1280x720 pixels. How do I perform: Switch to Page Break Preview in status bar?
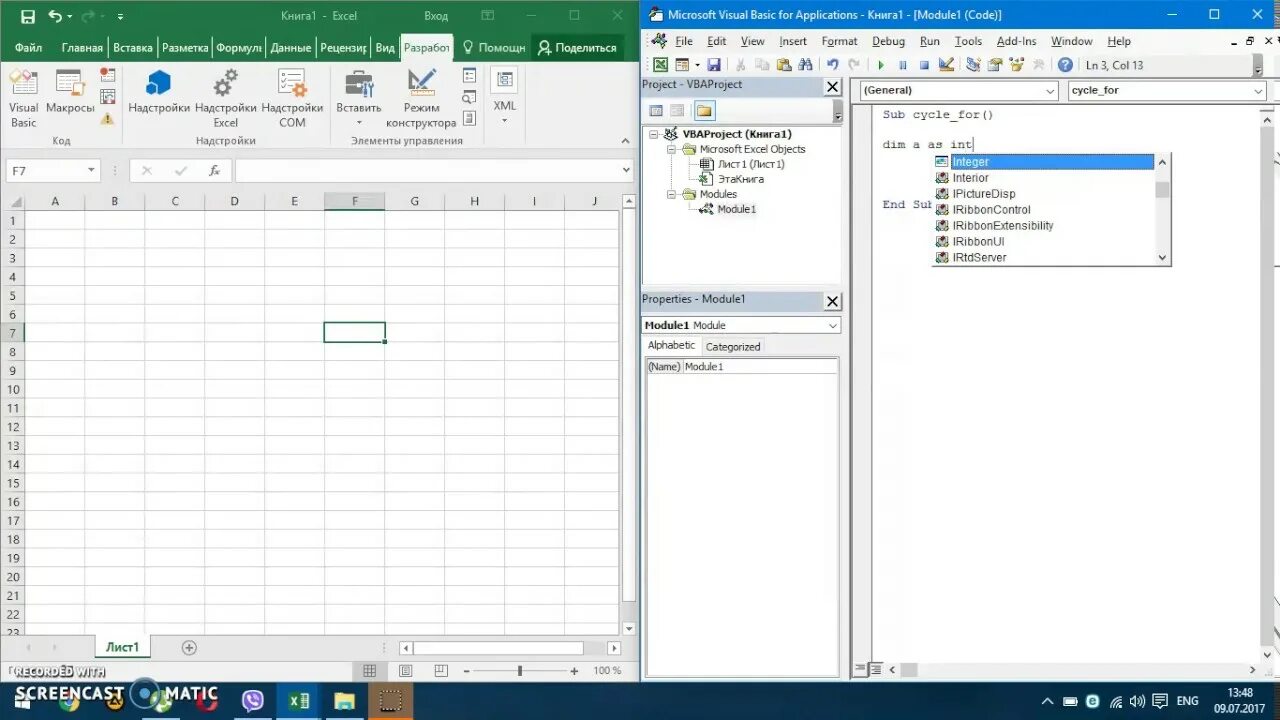(441, 671)
